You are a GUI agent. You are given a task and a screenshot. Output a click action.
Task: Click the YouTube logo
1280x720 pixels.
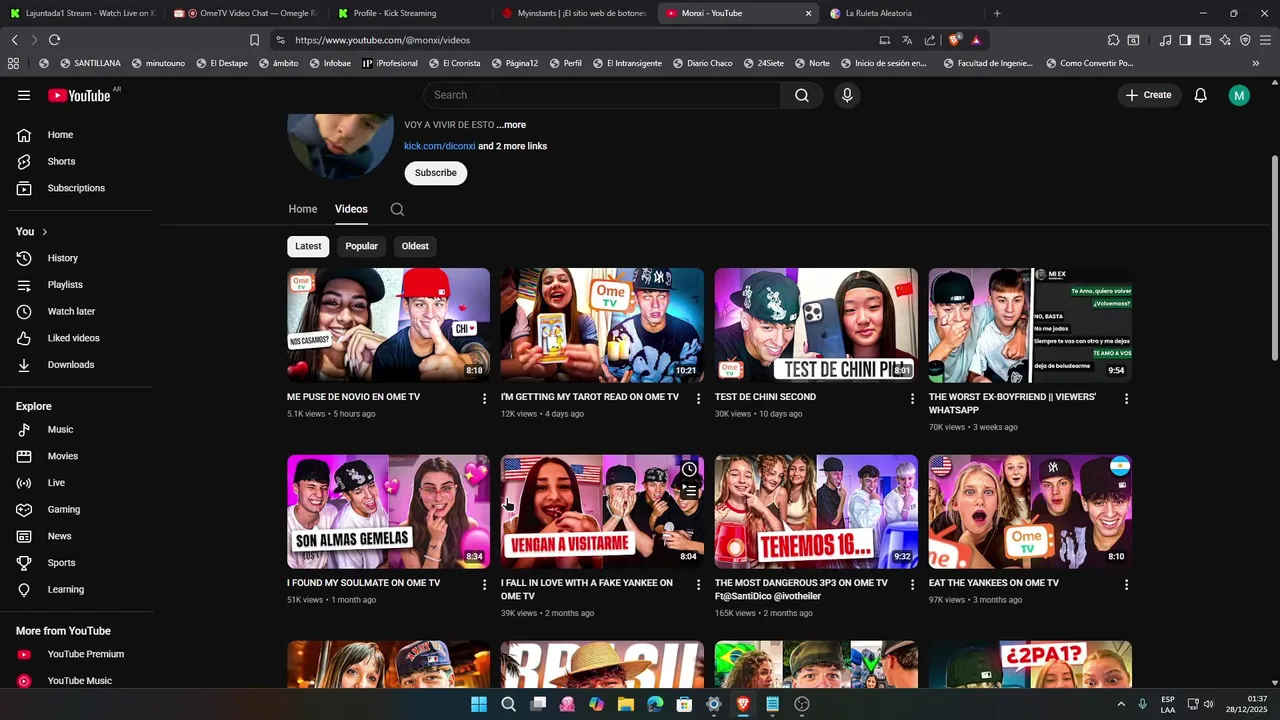pos(79,95)
